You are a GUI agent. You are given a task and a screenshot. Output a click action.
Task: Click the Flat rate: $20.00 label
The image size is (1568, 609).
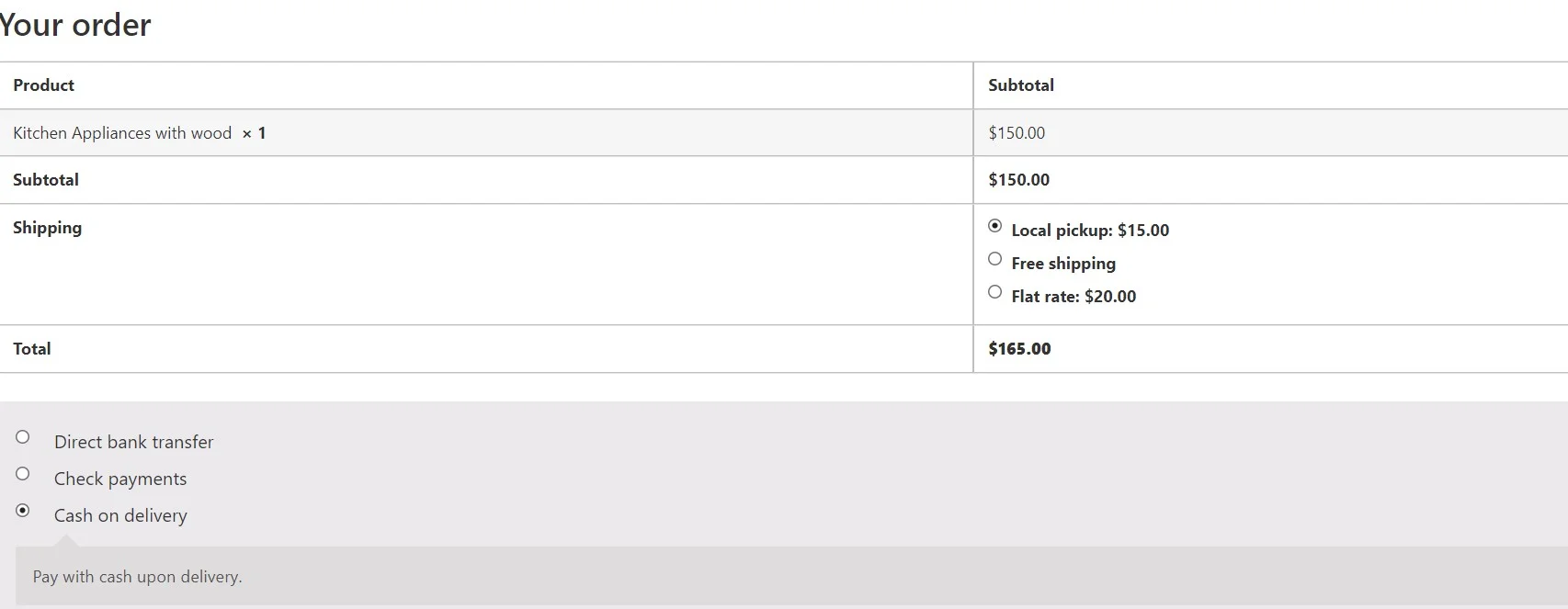click(1074, 297)
